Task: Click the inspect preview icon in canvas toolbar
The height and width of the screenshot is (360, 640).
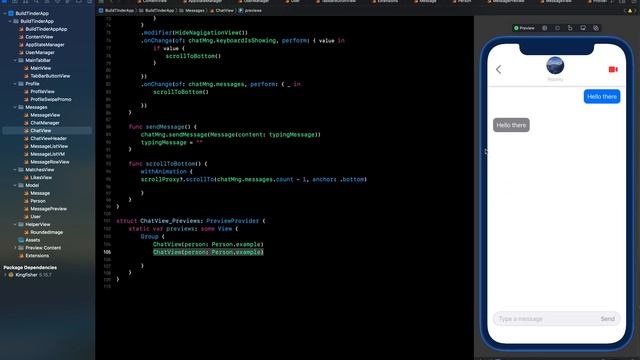Action: (x=544, y=28)
